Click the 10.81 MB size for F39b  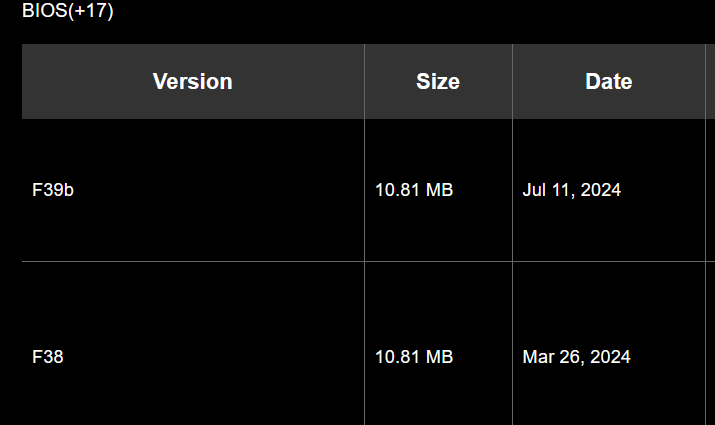coord(414,190)
